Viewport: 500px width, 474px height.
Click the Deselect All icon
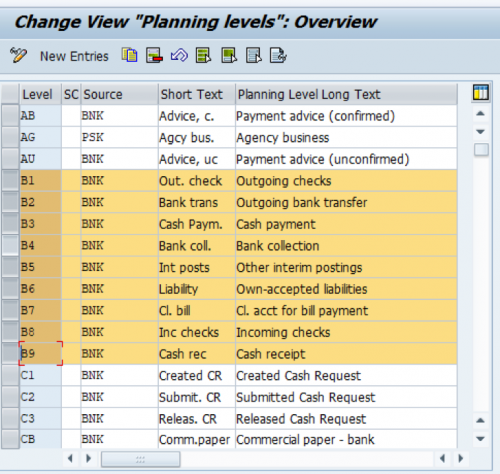click(254, 55)
